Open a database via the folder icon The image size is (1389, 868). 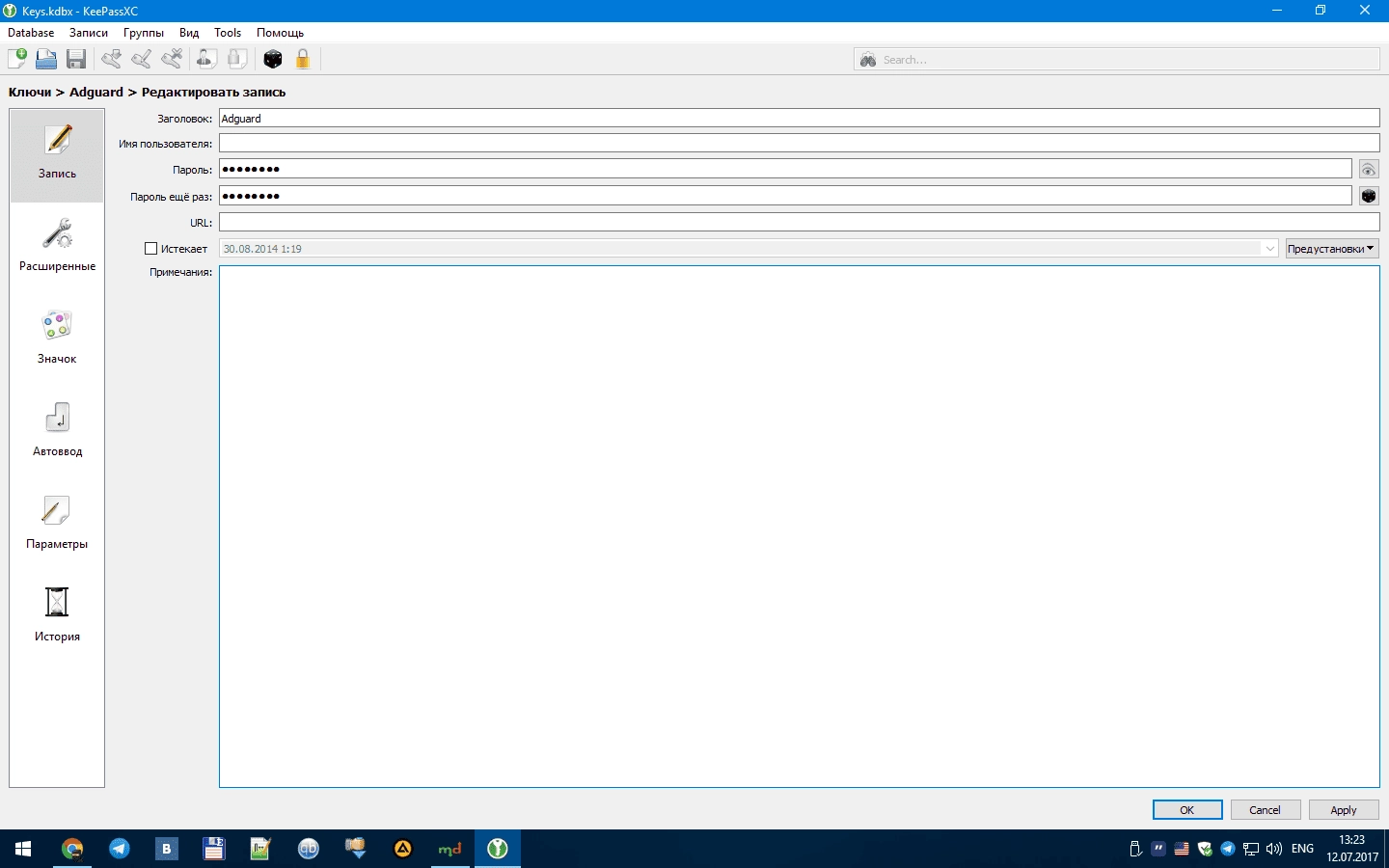[46, 59]
